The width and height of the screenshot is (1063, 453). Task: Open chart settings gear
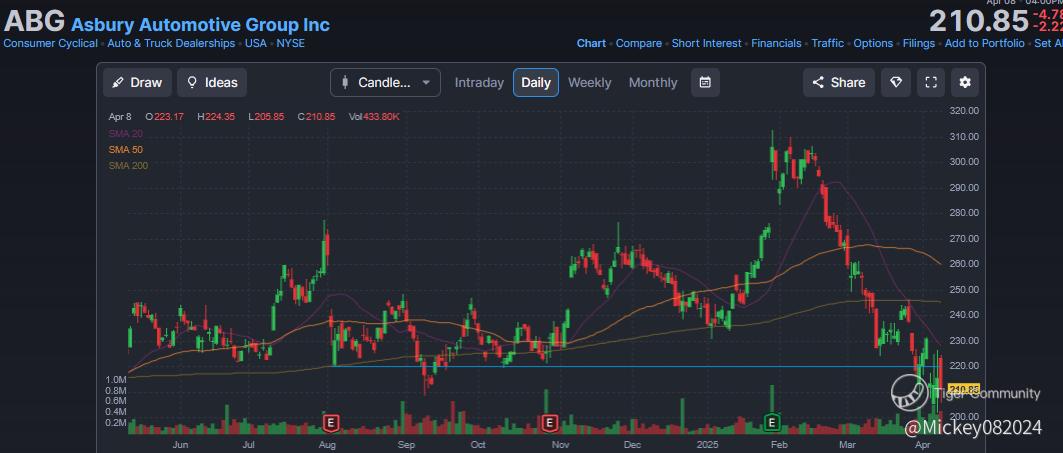(x=965, y=82)
